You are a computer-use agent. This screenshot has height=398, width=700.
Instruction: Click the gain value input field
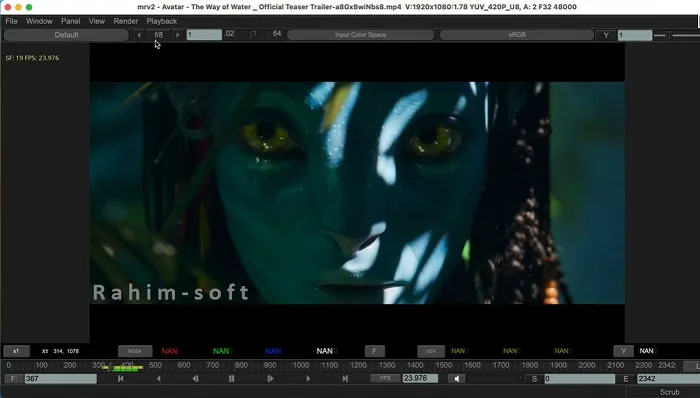pos(204,35)
